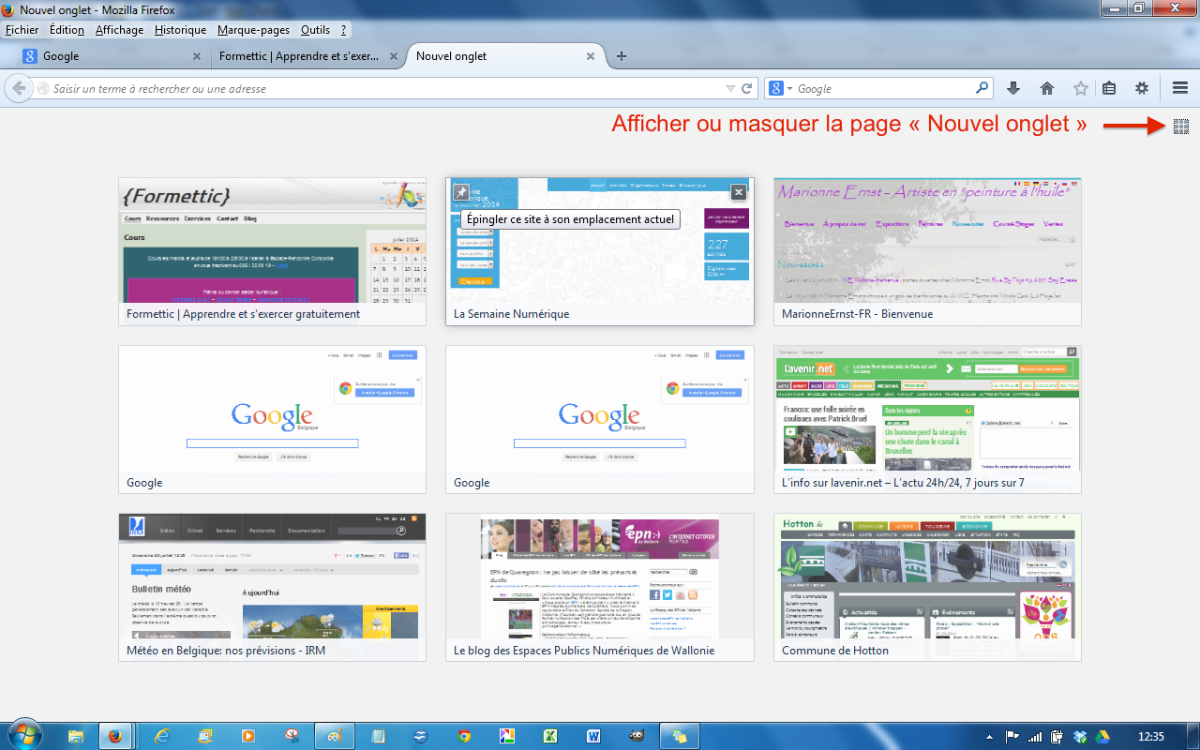Bookmark this page with the star icon
This screenshot has height=750, width=1200.
point(1081,88)
